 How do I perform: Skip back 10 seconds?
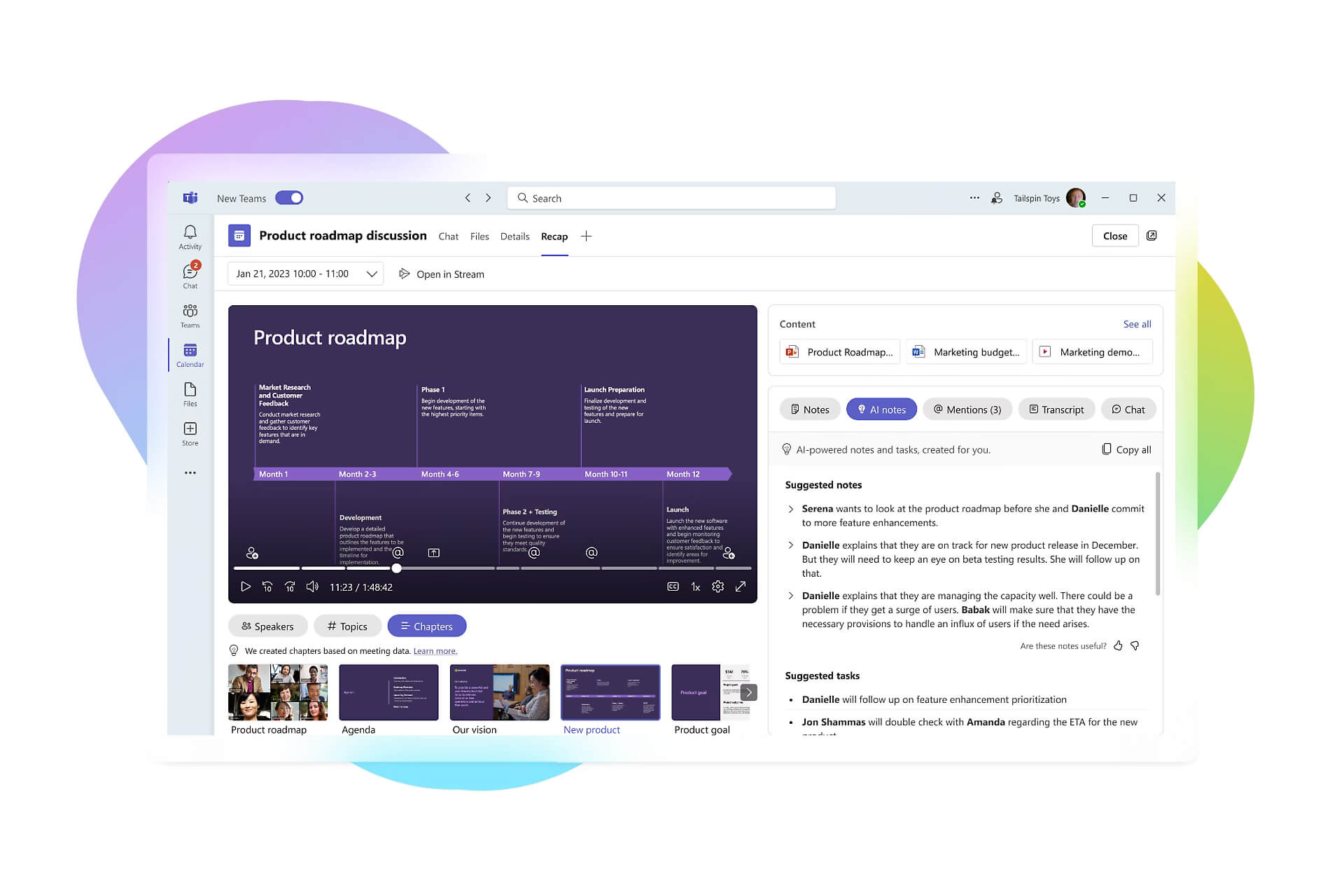coord(267,587)
